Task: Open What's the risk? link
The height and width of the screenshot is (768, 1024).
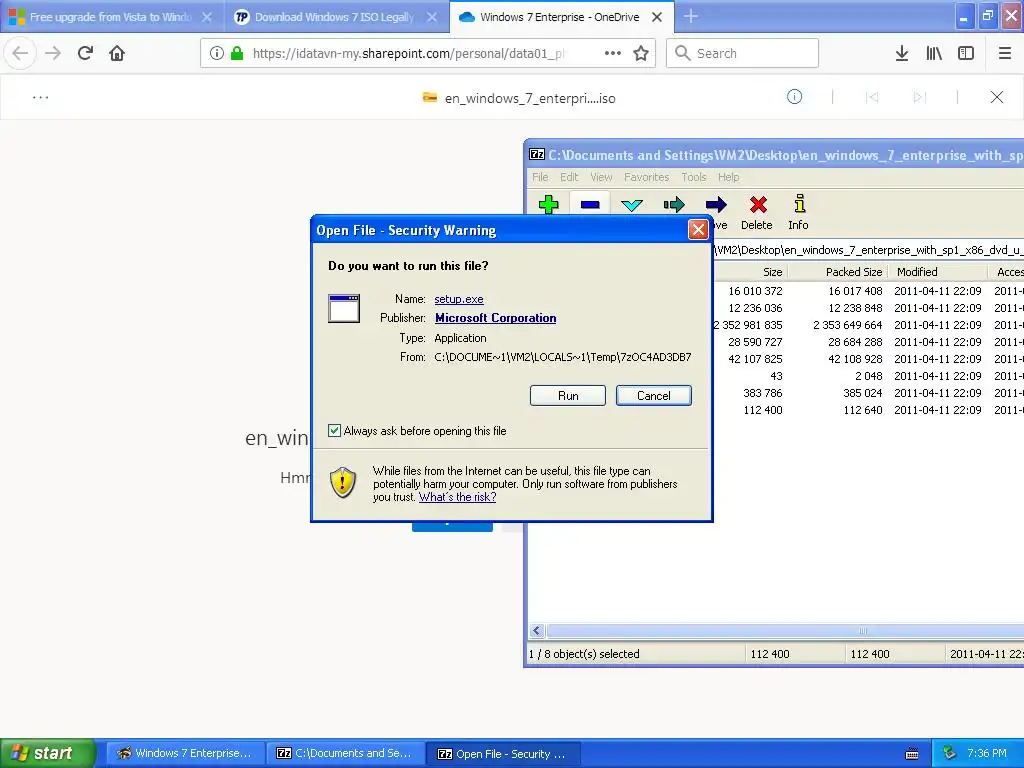Action: [457, 496]
